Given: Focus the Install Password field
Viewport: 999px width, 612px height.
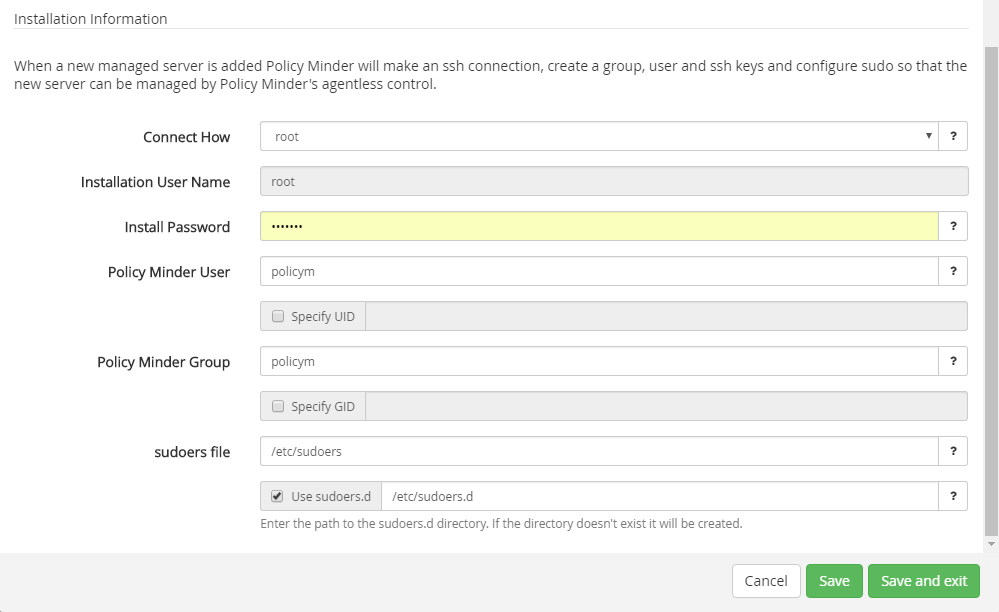Looking at the screenshot, I should (x=599, y=226).
